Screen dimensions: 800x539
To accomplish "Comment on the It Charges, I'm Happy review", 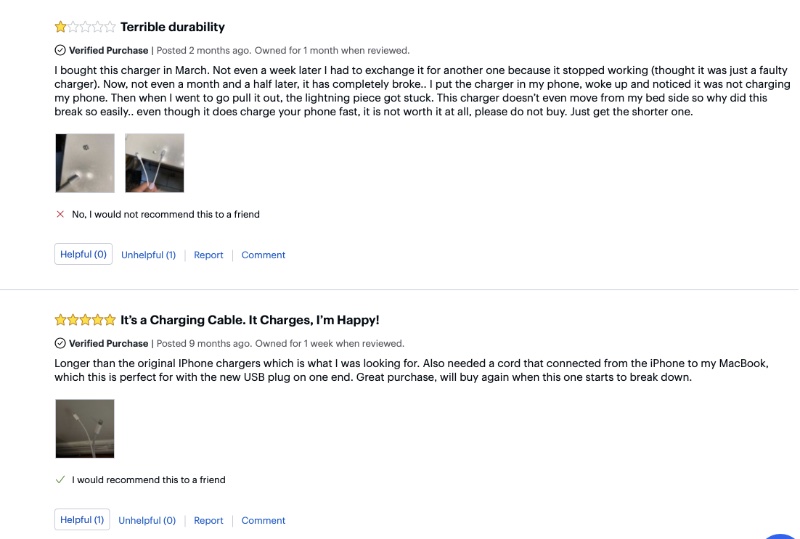I will click(x=263, y=520).
